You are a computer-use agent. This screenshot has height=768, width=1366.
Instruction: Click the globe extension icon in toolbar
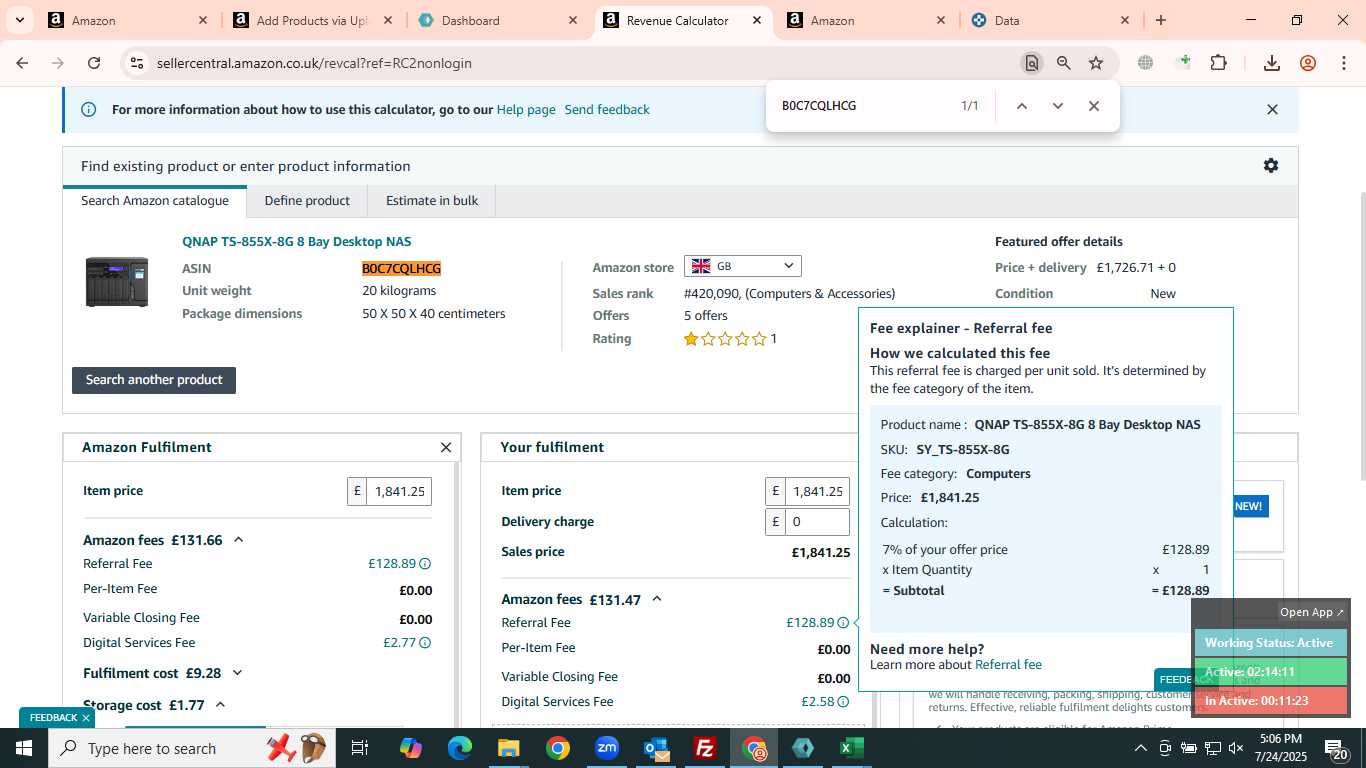click(x=1146, y=63)
